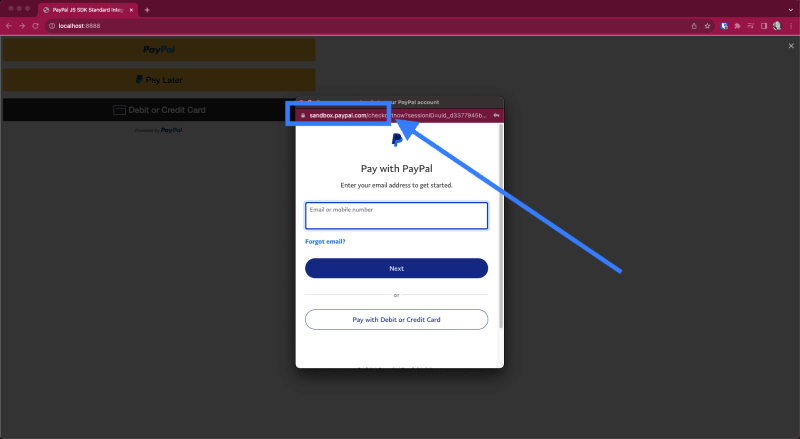The height and width of the screenshot is (439, 800).
Task: Choose the black Debit or Credit Card button
Action: [x=159, y=110]
